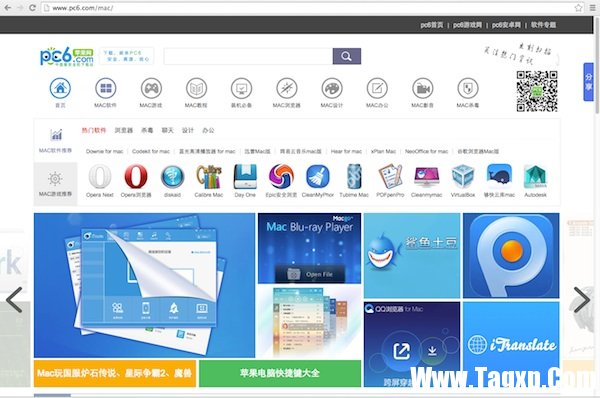Open the NeoOffice for mac link
Viewport: 600px width, 398px height.
pyautogui.click(x=426, y=152)
